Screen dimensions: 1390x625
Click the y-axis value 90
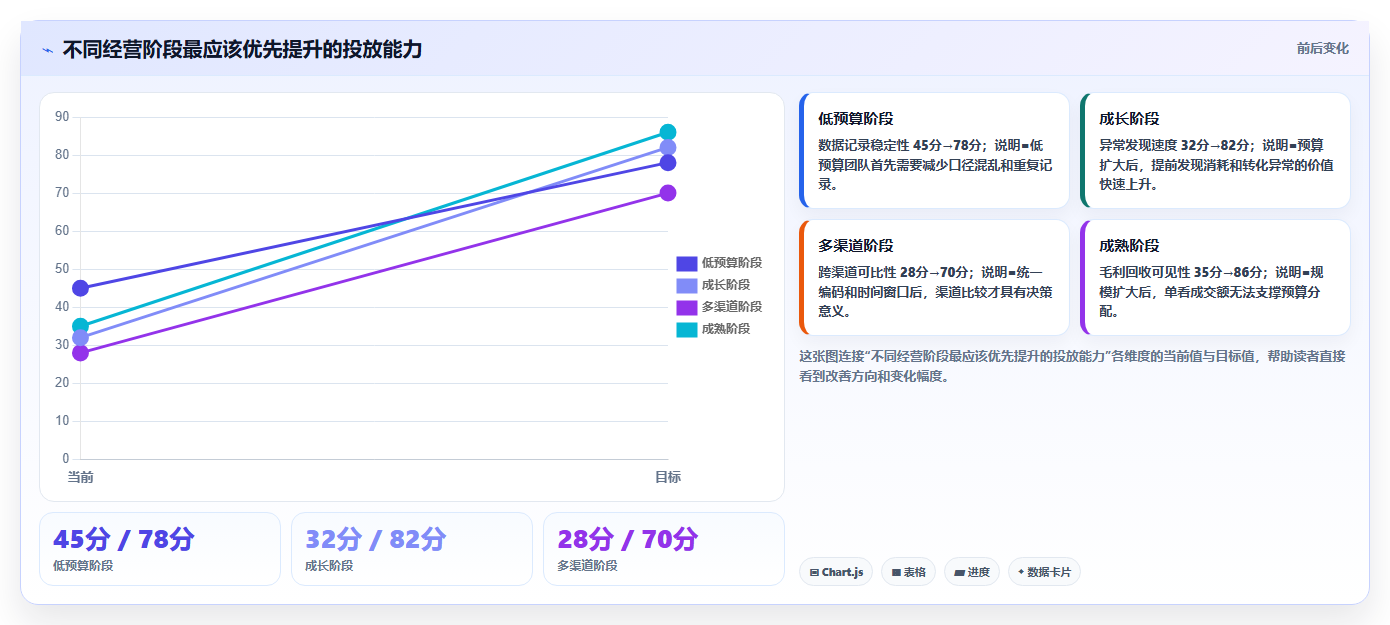tap(62, 117)
